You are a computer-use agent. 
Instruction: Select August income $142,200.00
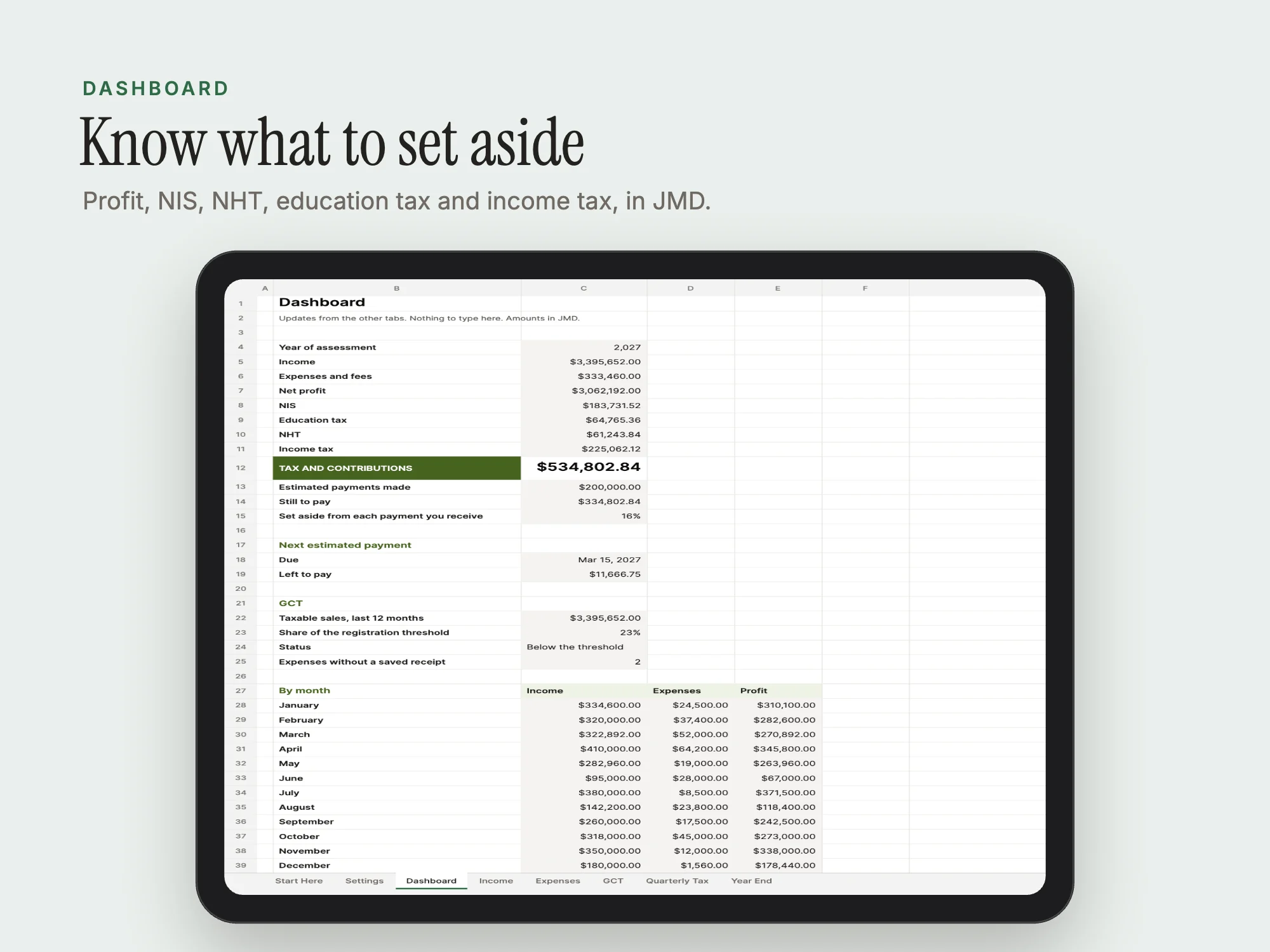(584, 807)
